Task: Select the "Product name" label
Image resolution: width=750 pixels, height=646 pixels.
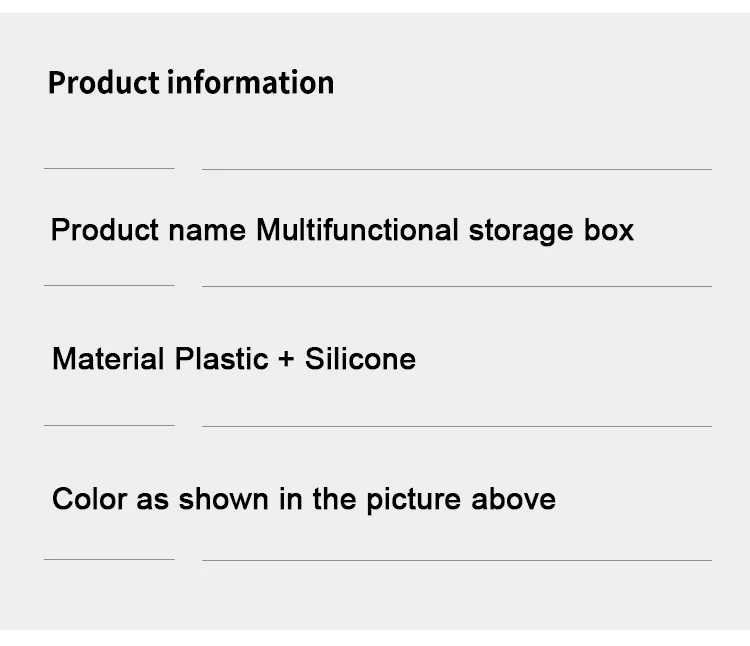Action: tap(148, 230)
